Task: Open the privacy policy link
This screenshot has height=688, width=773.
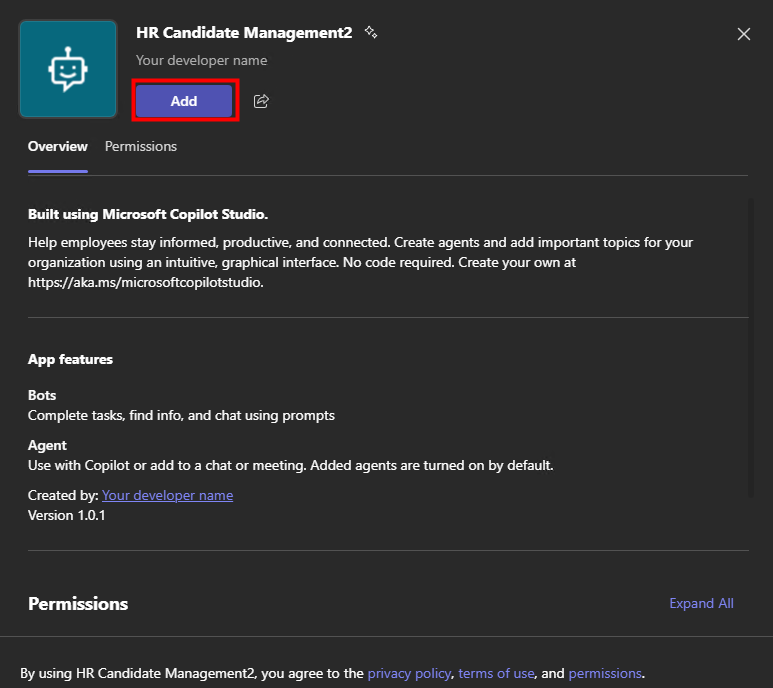Action: click(409, 673)
